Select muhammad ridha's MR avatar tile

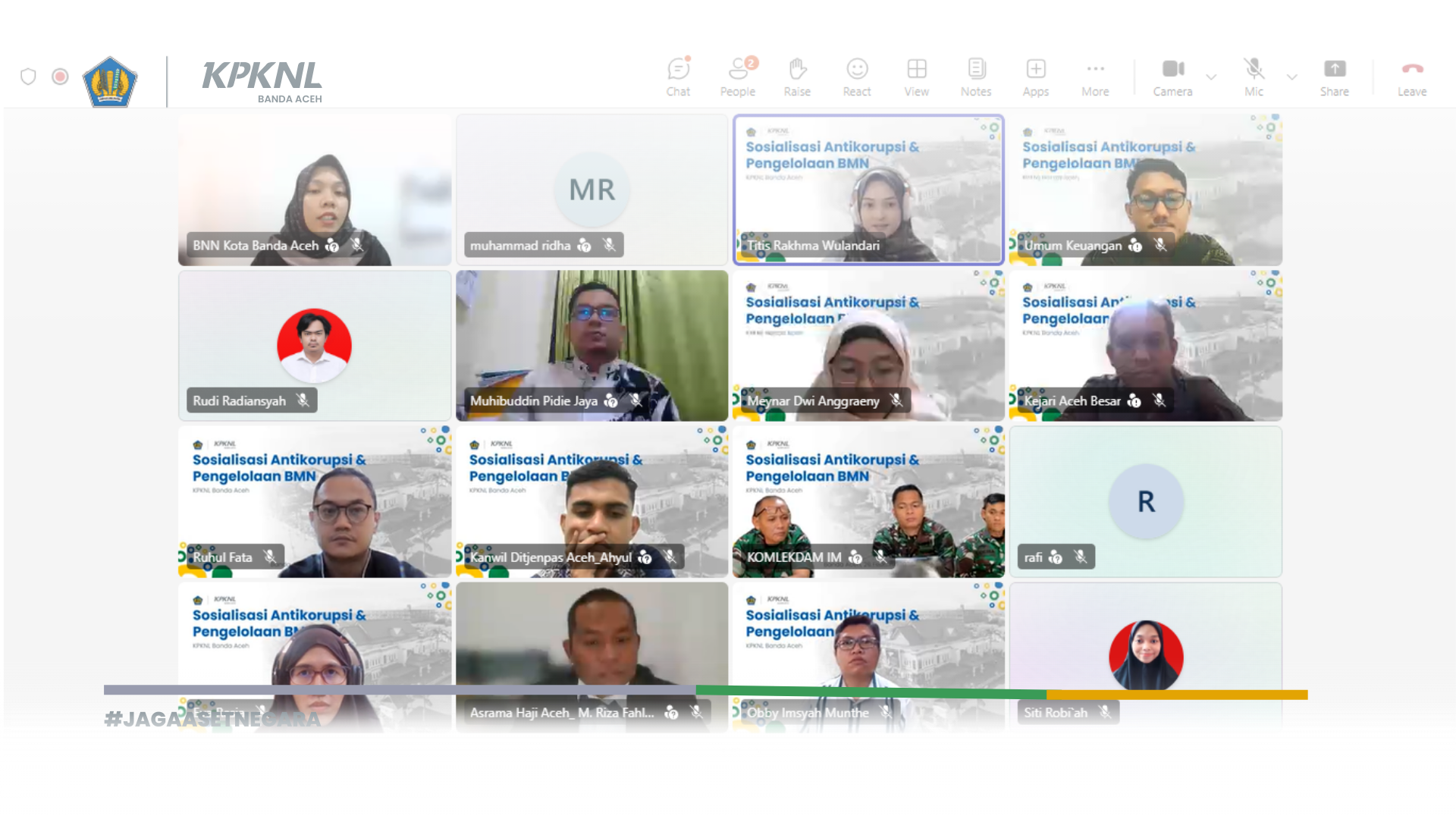click(x=591, y=190)
